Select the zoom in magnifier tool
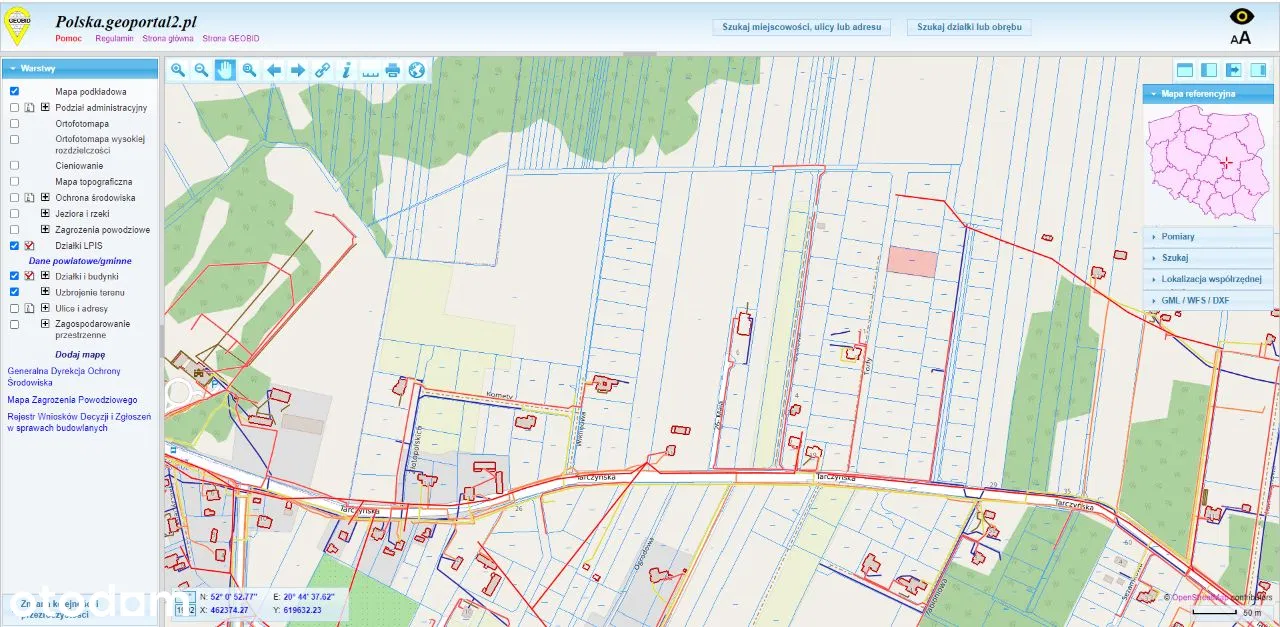This screenshot has width=1280, height=627. tap(178, 70)
